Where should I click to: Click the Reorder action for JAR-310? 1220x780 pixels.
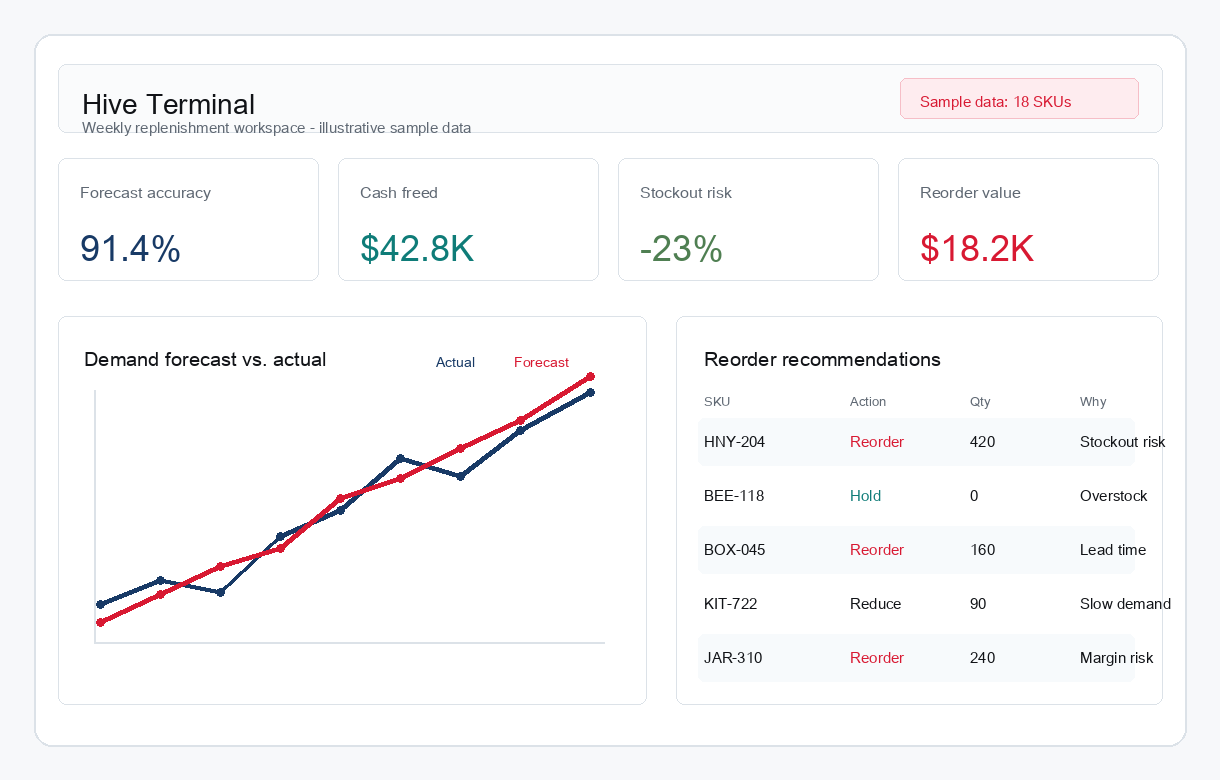[877, 658]
